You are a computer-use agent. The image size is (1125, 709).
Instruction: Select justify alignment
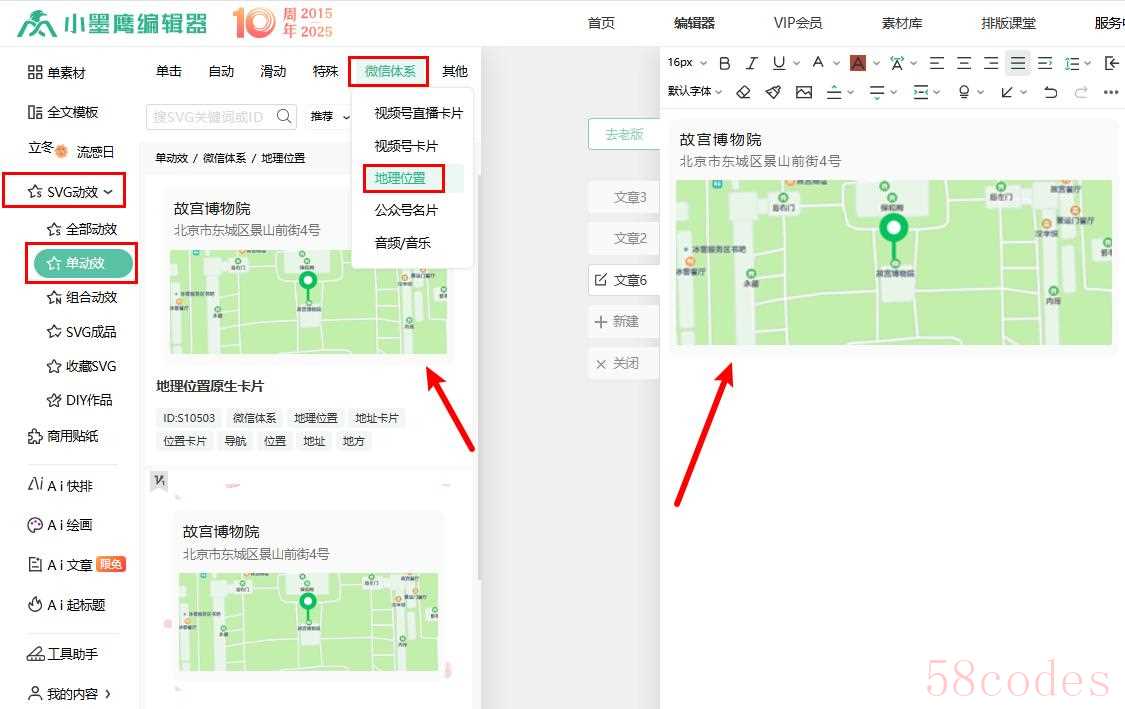click(1017, 63)
